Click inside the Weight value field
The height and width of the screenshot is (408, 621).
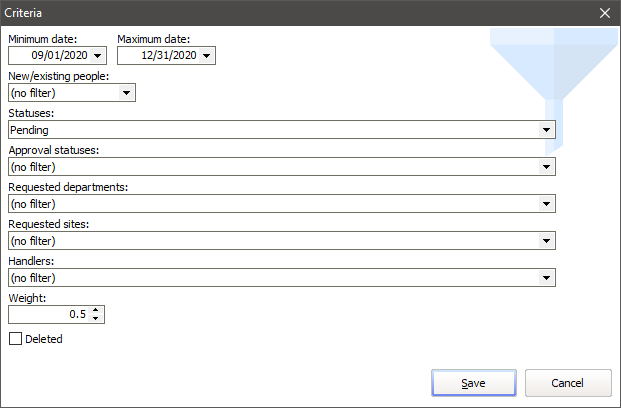[x=48, y=315]
